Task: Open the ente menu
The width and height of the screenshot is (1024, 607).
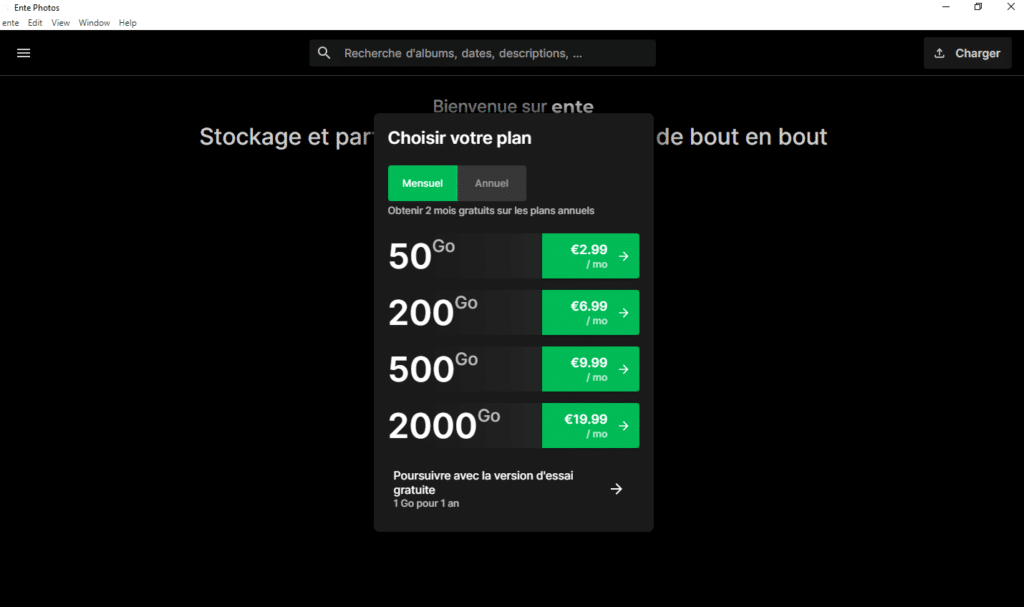Action: click(10, 22)
